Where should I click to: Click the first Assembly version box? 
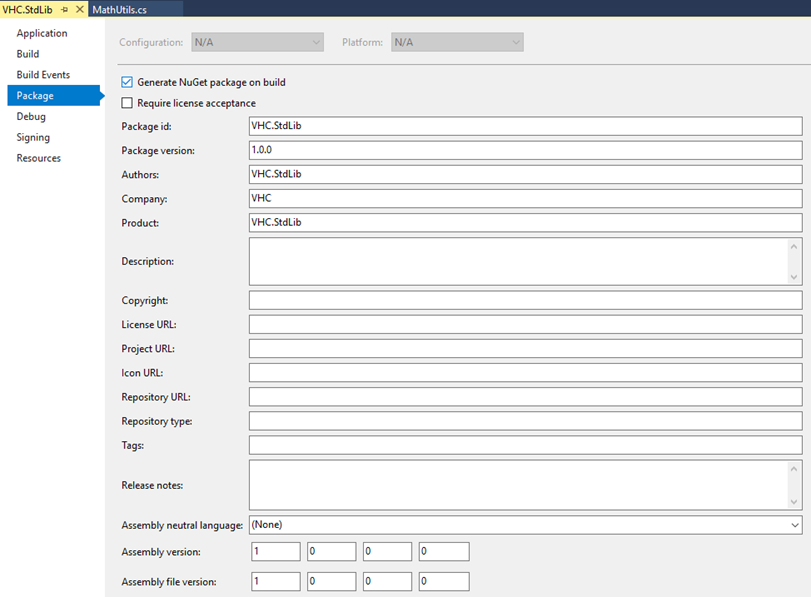[276, 551]
